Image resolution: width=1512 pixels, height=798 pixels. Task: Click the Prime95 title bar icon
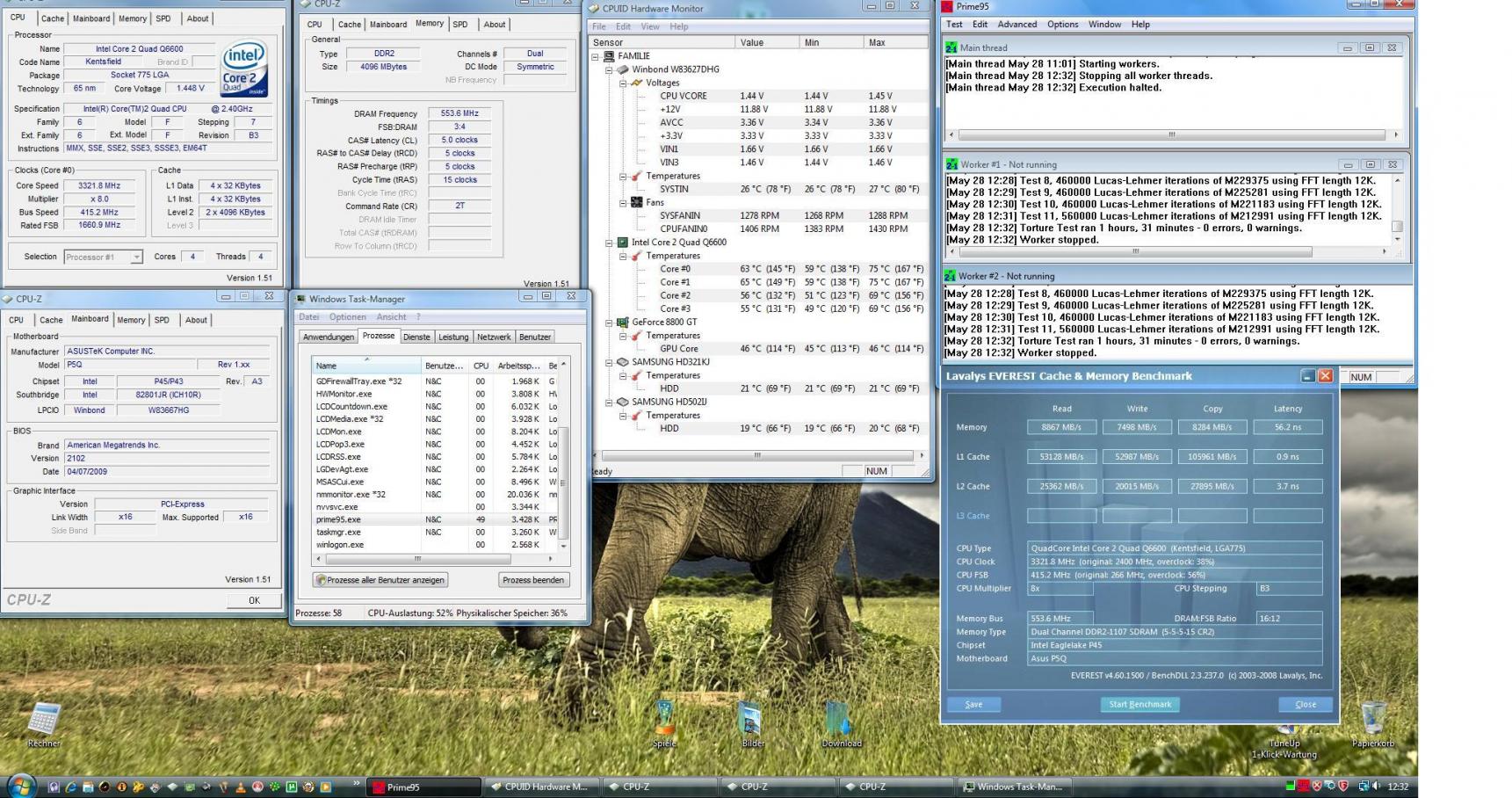click(947, 6)
